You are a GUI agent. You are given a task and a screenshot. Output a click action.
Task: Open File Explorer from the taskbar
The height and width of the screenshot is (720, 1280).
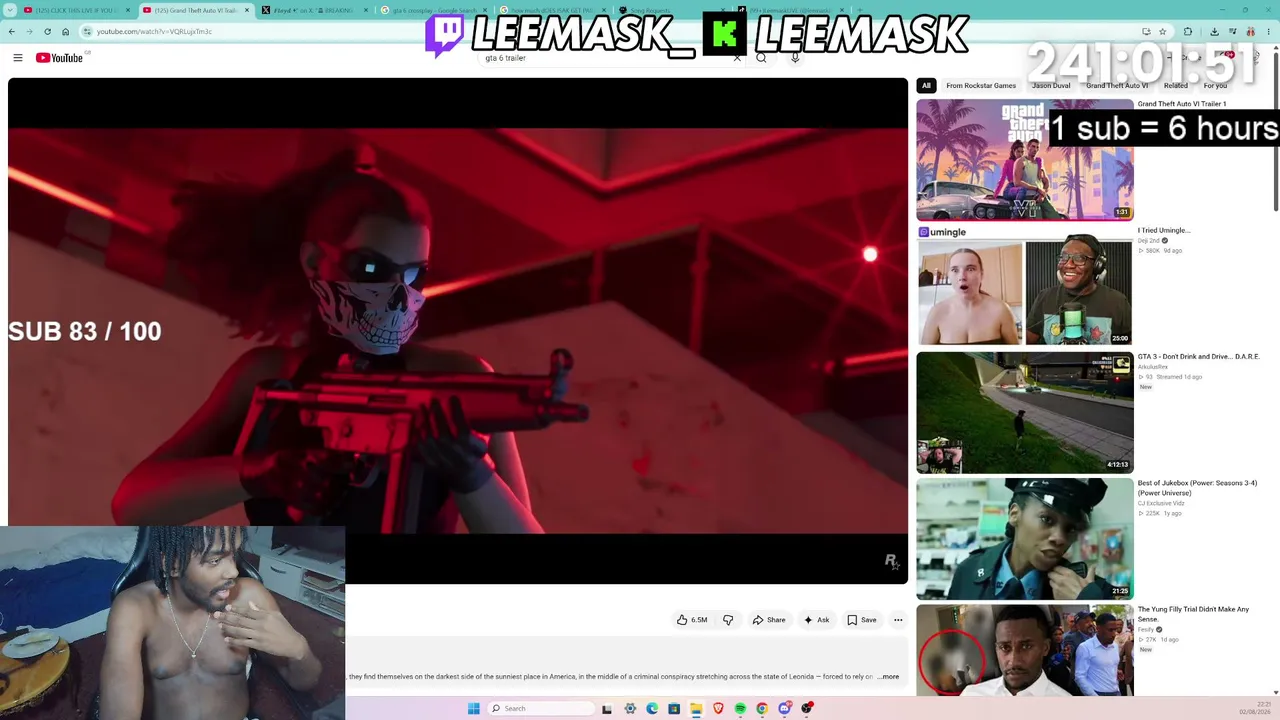click(696, 708)
